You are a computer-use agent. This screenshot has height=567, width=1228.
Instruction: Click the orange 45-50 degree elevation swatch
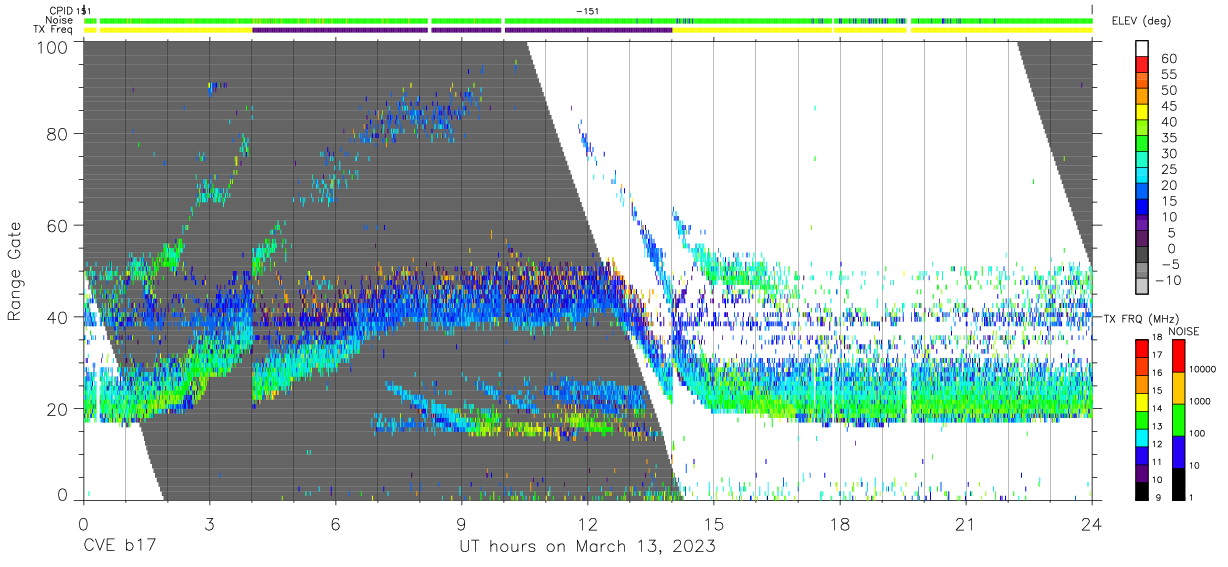tap(1143, 98)
